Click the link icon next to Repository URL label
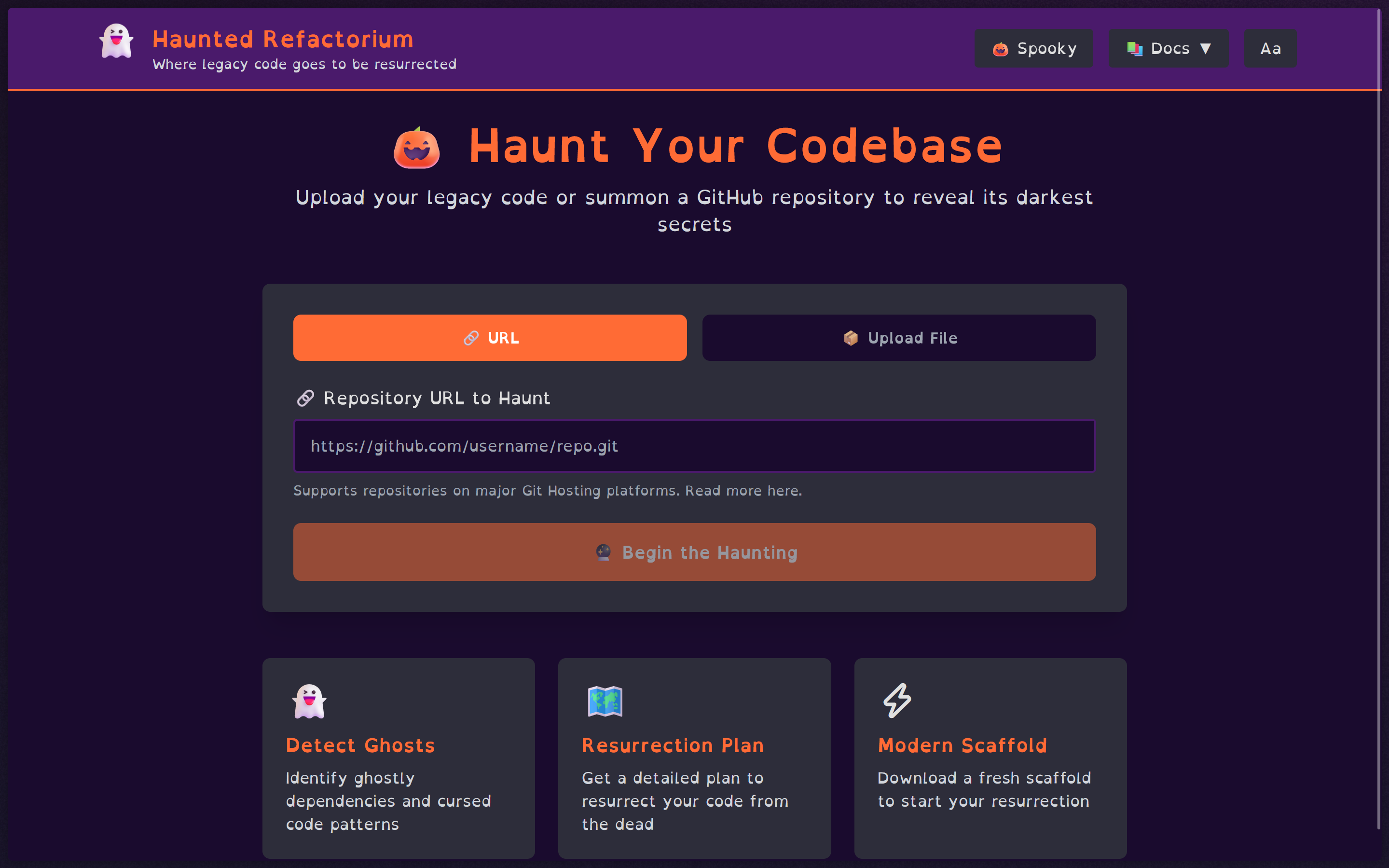The height and width of the screenshot is (868, 1389). tap(305, 398)
